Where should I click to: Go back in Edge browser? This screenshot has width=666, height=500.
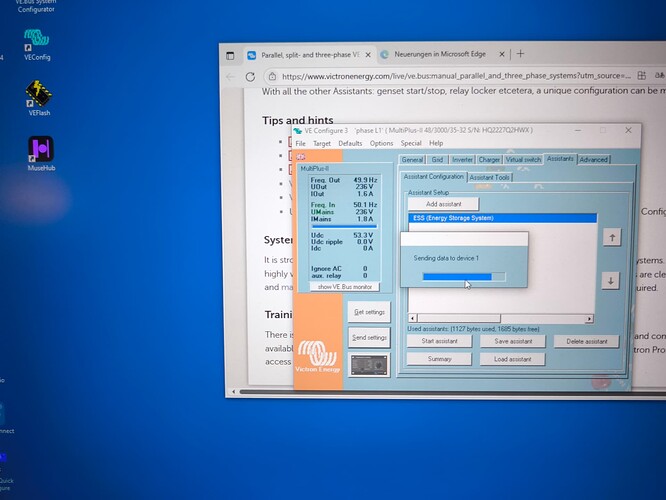230,77
